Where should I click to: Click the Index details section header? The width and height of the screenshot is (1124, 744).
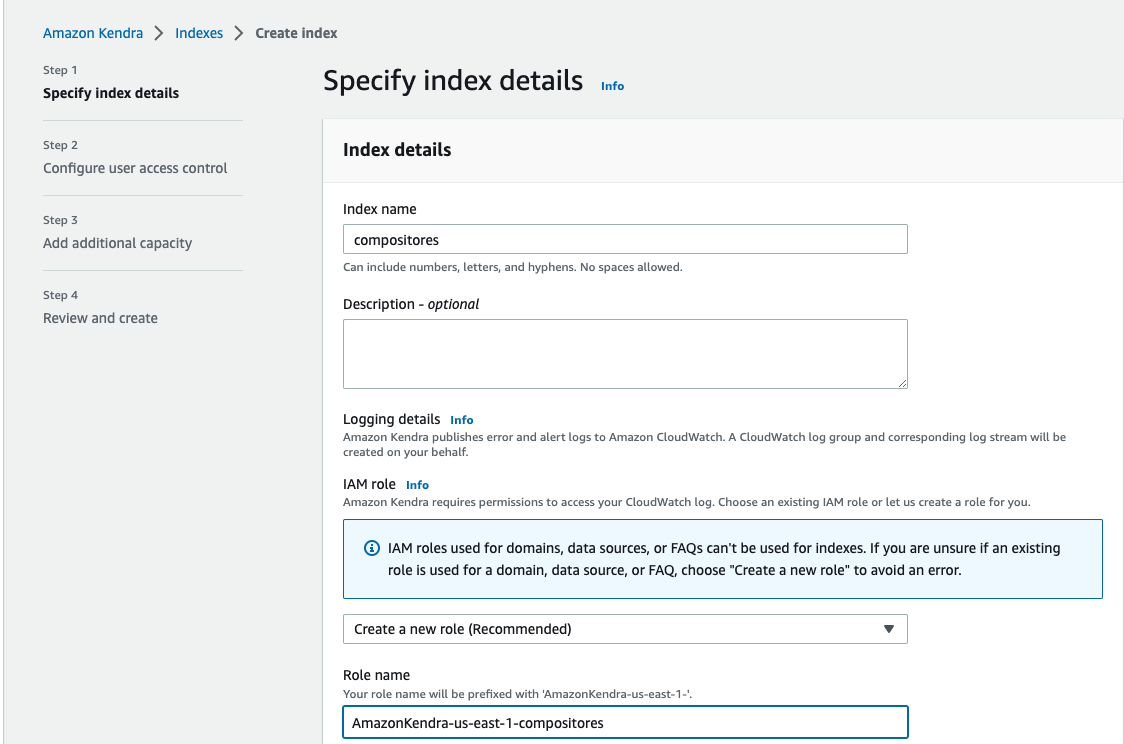click(397, 150)
